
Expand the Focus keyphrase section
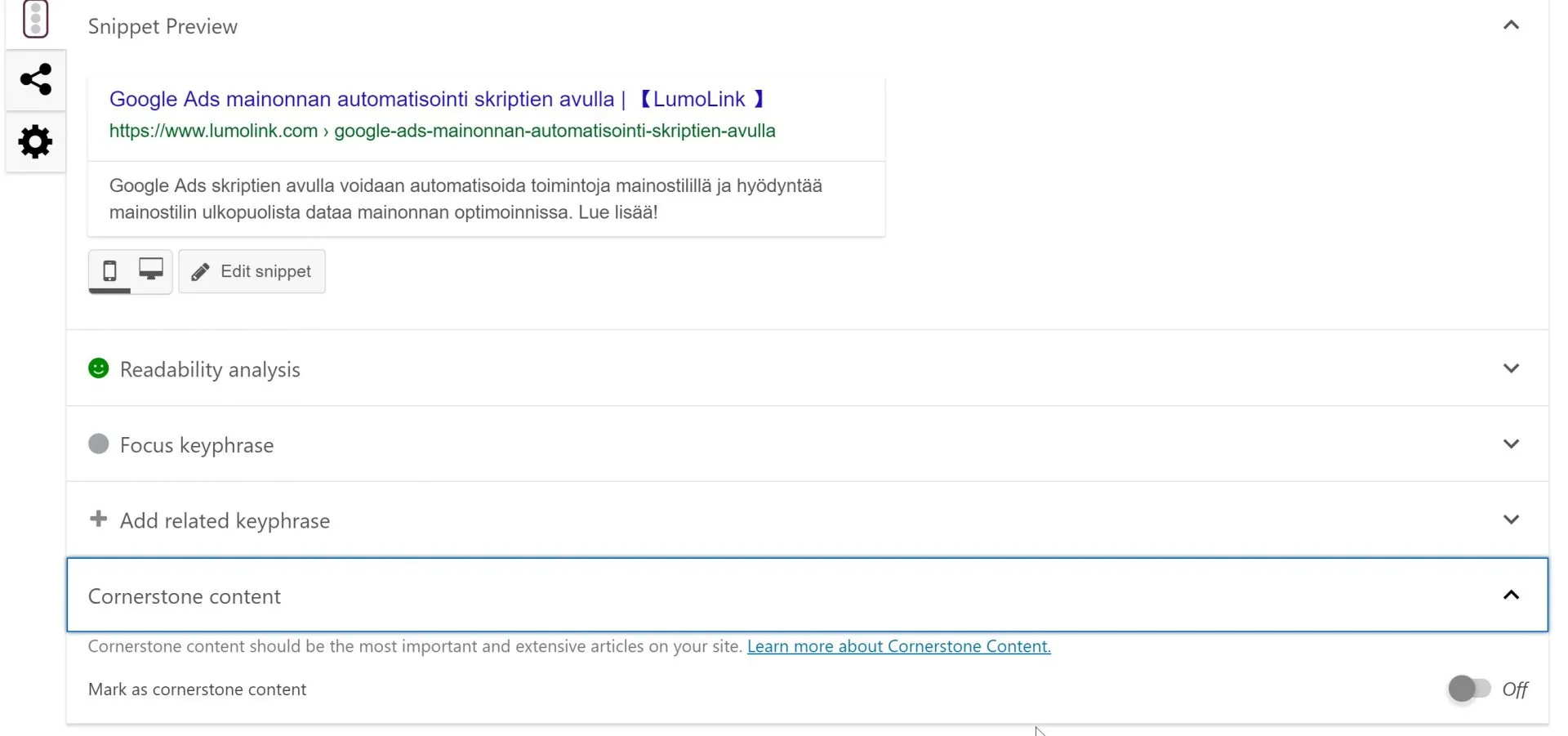tap(1511, 444)
